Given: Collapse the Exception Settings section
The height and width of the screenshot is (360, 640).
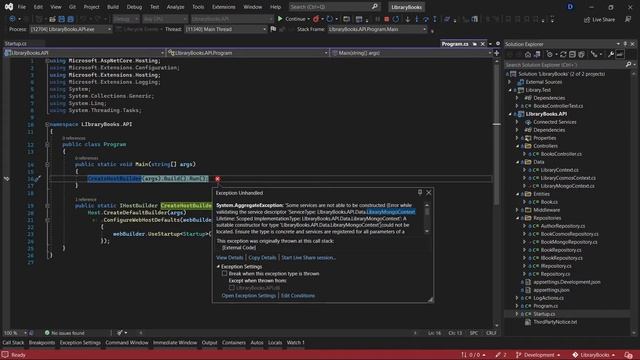Looking at the screenshot, I should point(218,267).
